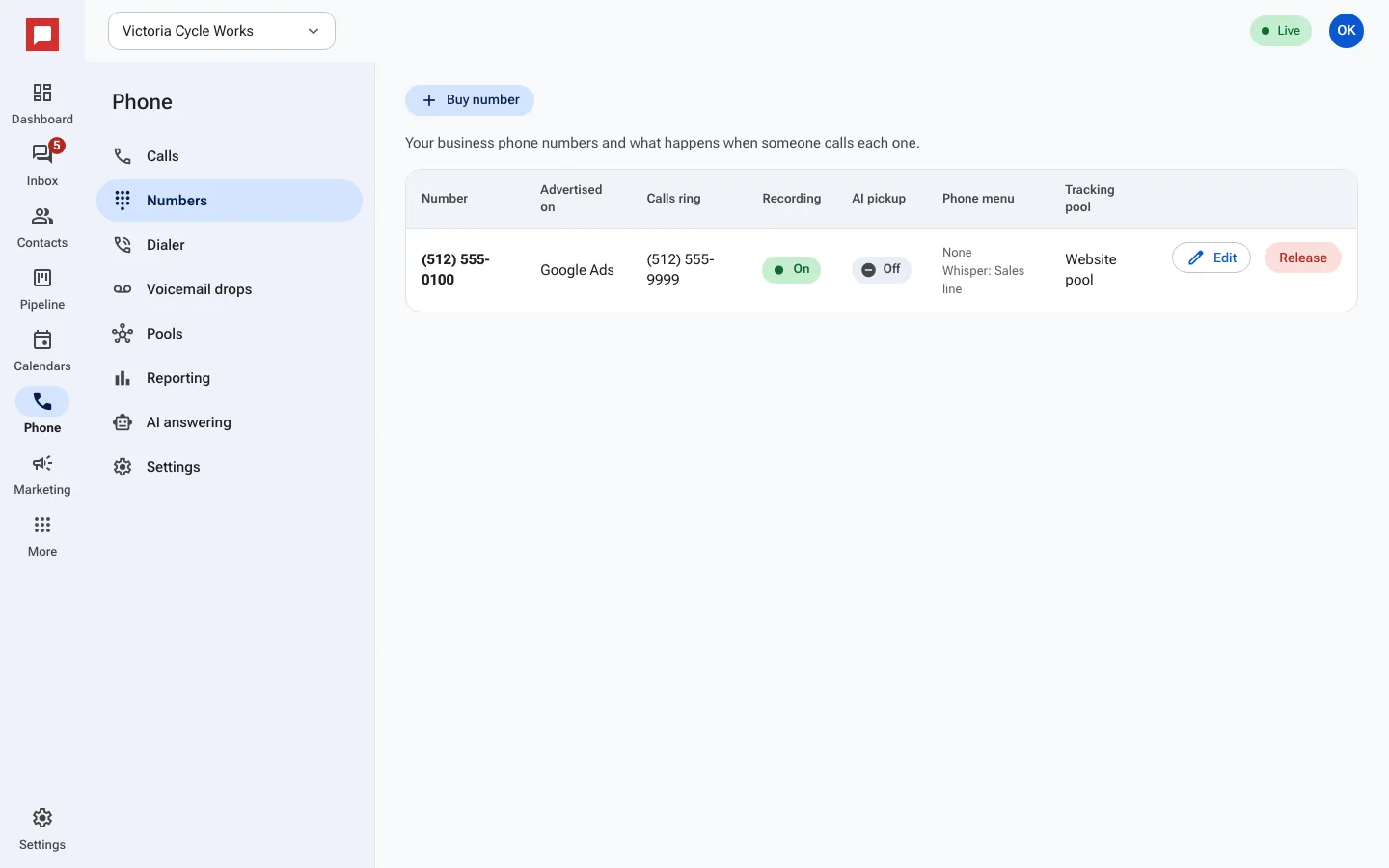Release the (512) 555-0100 number
Screen dimensions: 1389x868
(x=1302, y=258)
